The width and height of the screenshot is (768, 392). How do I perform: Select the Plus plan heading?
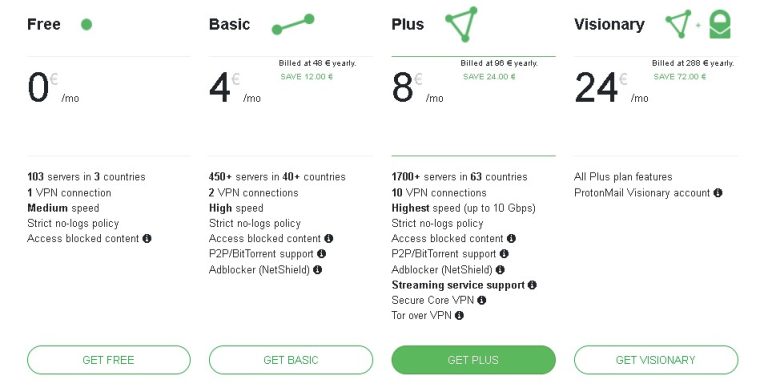coord(408,24)
